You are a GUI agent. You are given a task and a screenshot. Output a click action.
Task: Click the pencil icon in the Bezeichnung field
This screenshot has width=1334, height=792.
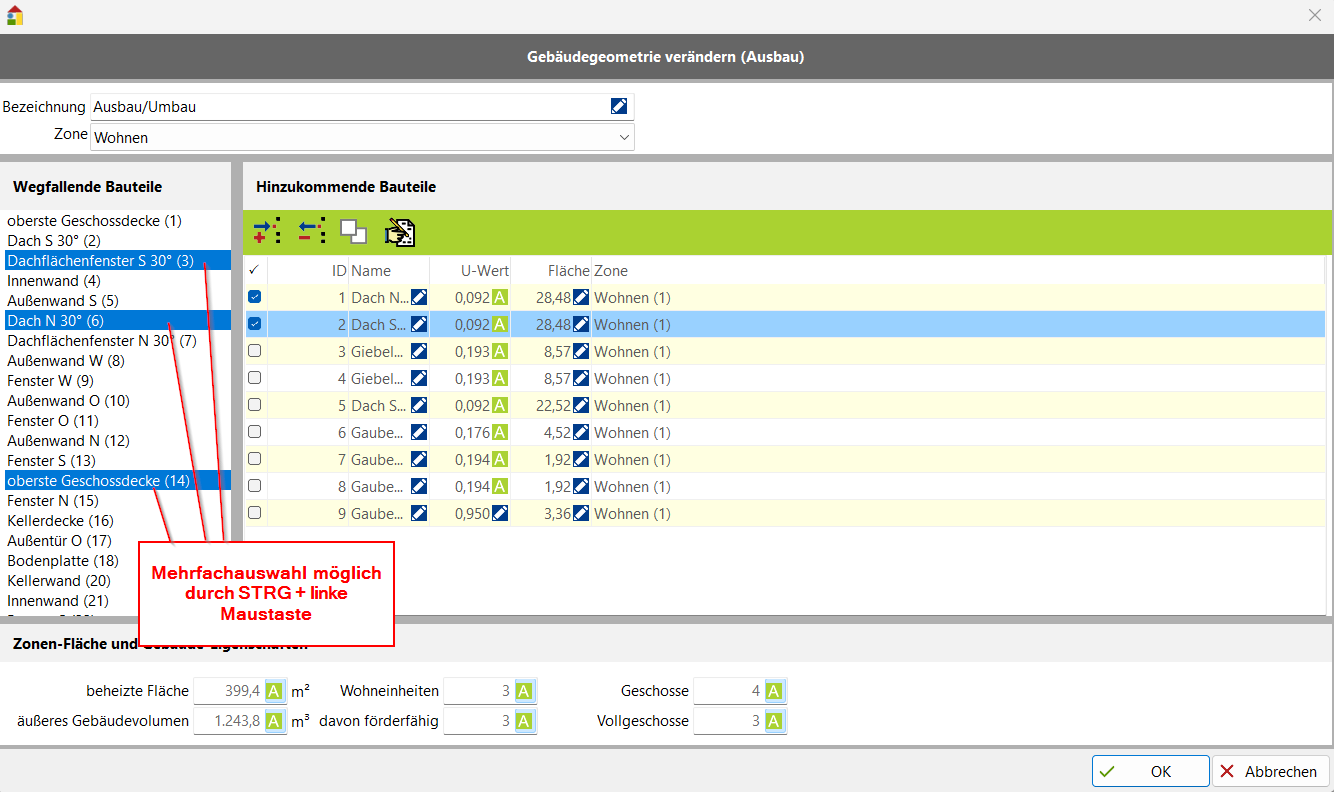point(619,107)
